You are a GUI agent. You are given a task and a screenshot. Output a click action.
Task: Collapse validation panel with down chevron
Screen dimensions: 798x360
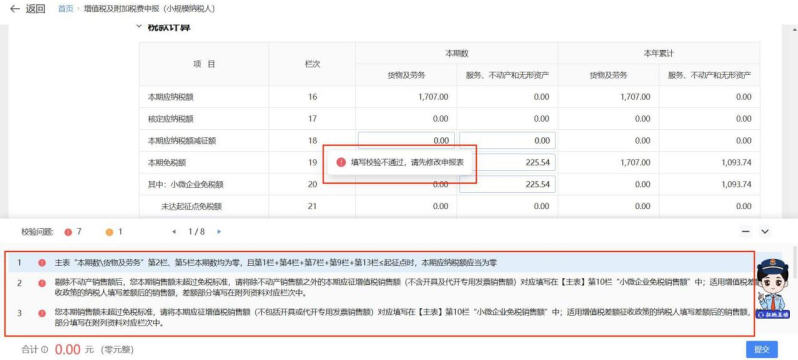(x=764, y=232)
